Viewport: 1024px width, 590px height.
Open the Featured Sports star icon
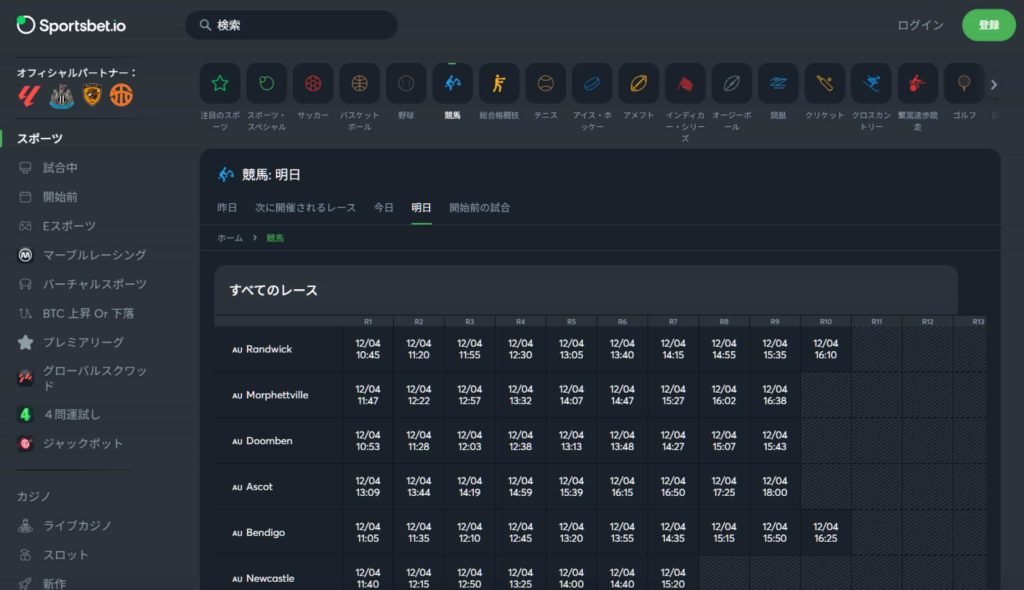(220, 84)
